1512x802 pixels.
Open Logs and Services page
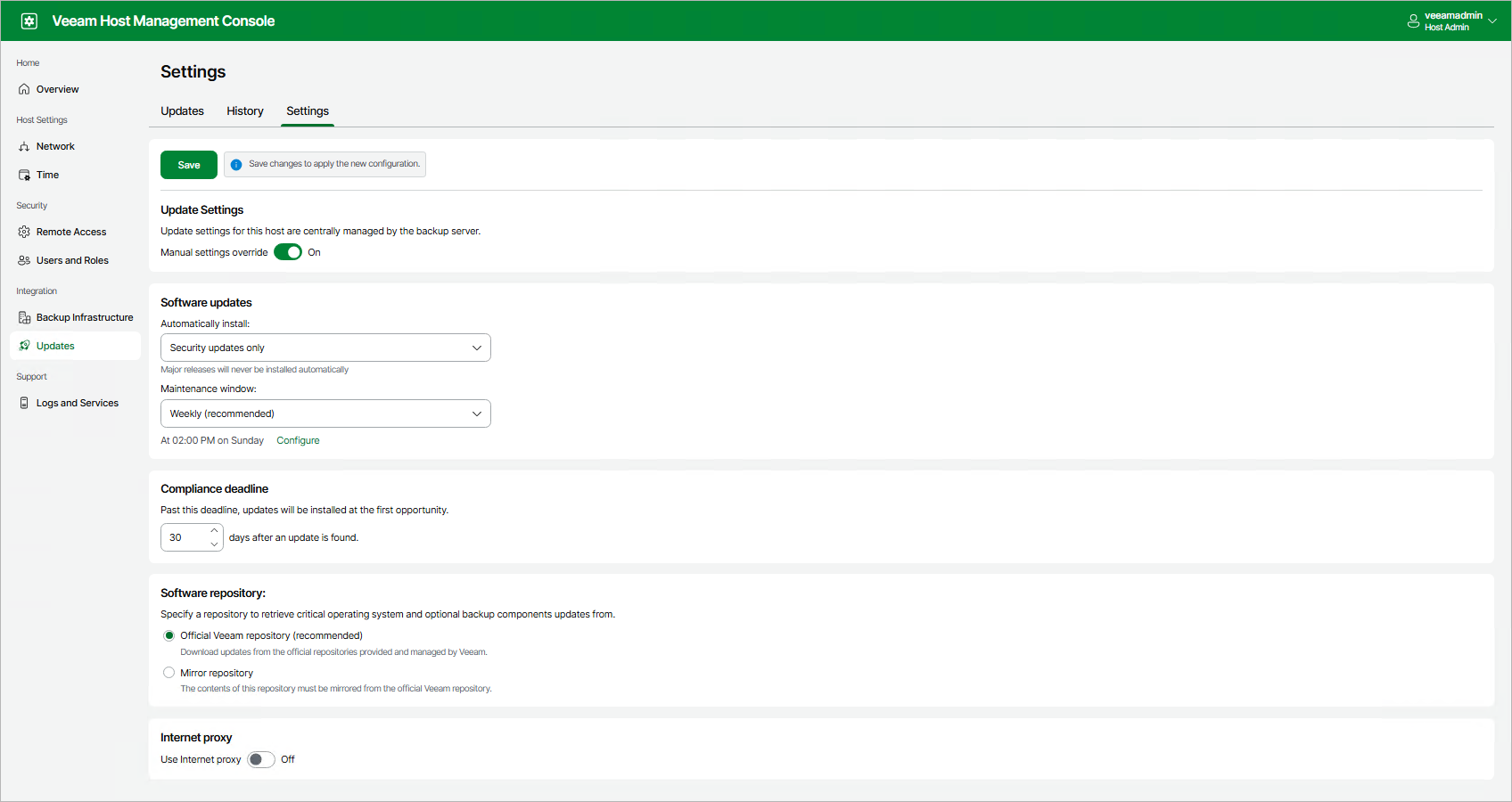75,403
